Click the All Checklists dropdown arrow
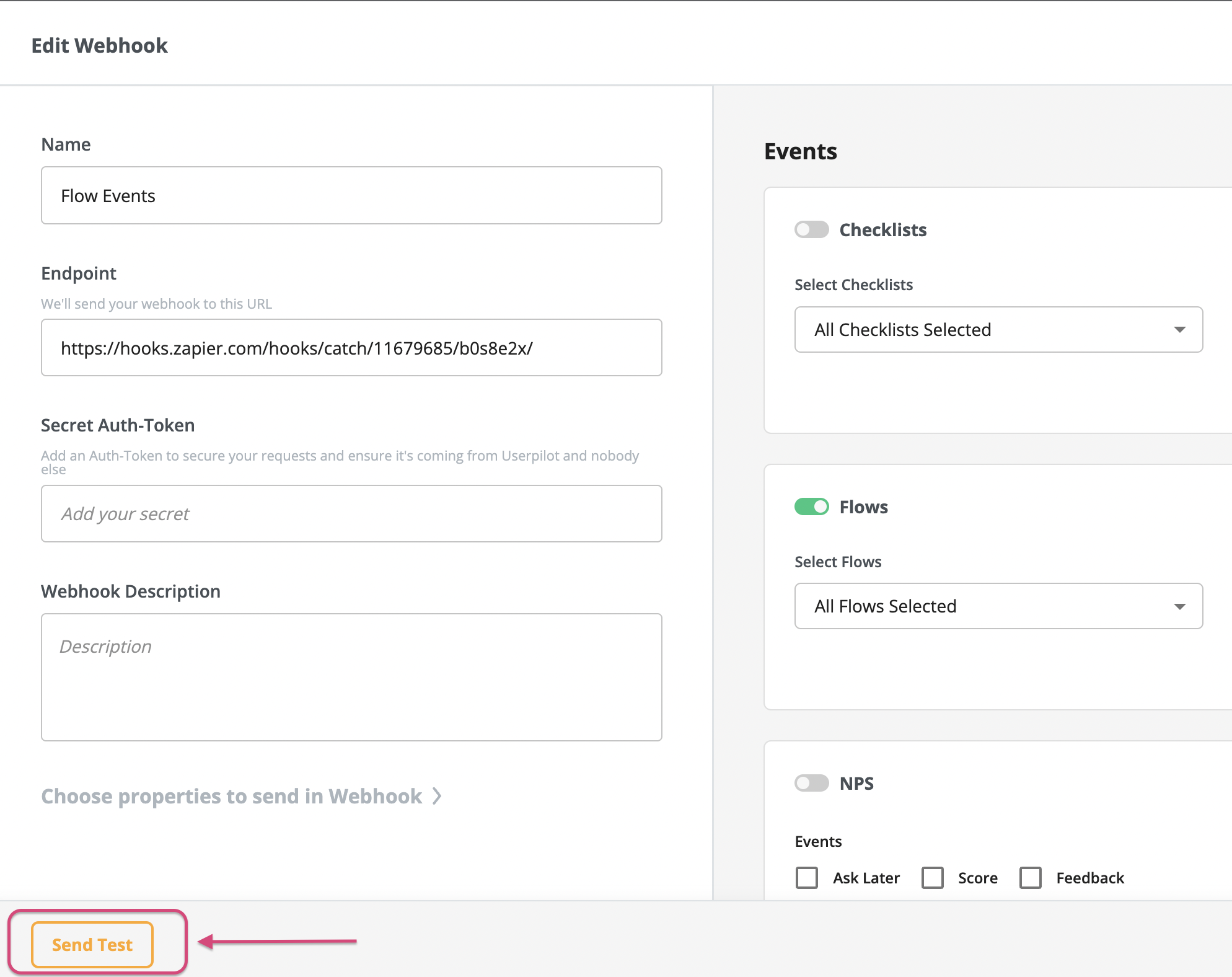This screenshot has width=1232, height=977. 1179,330
